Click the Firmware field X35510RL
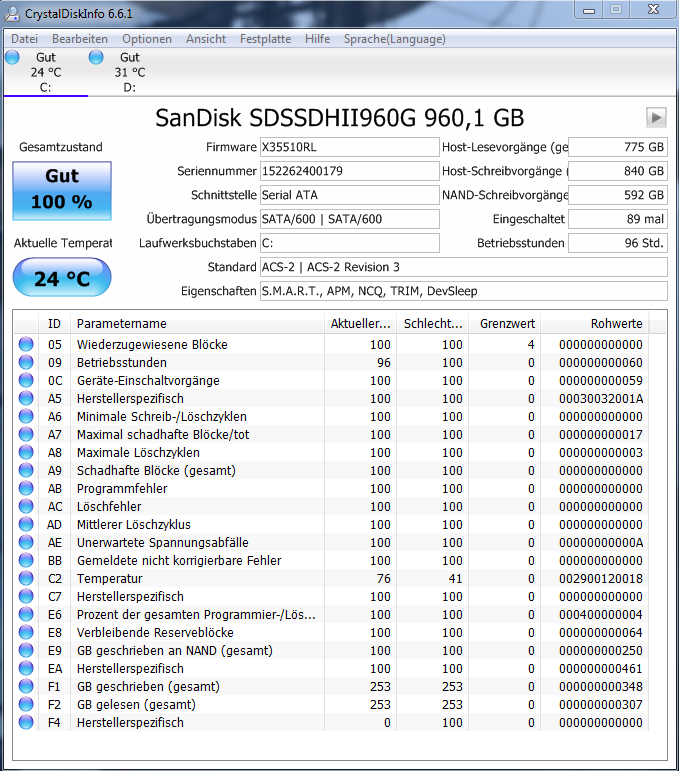 350,147
